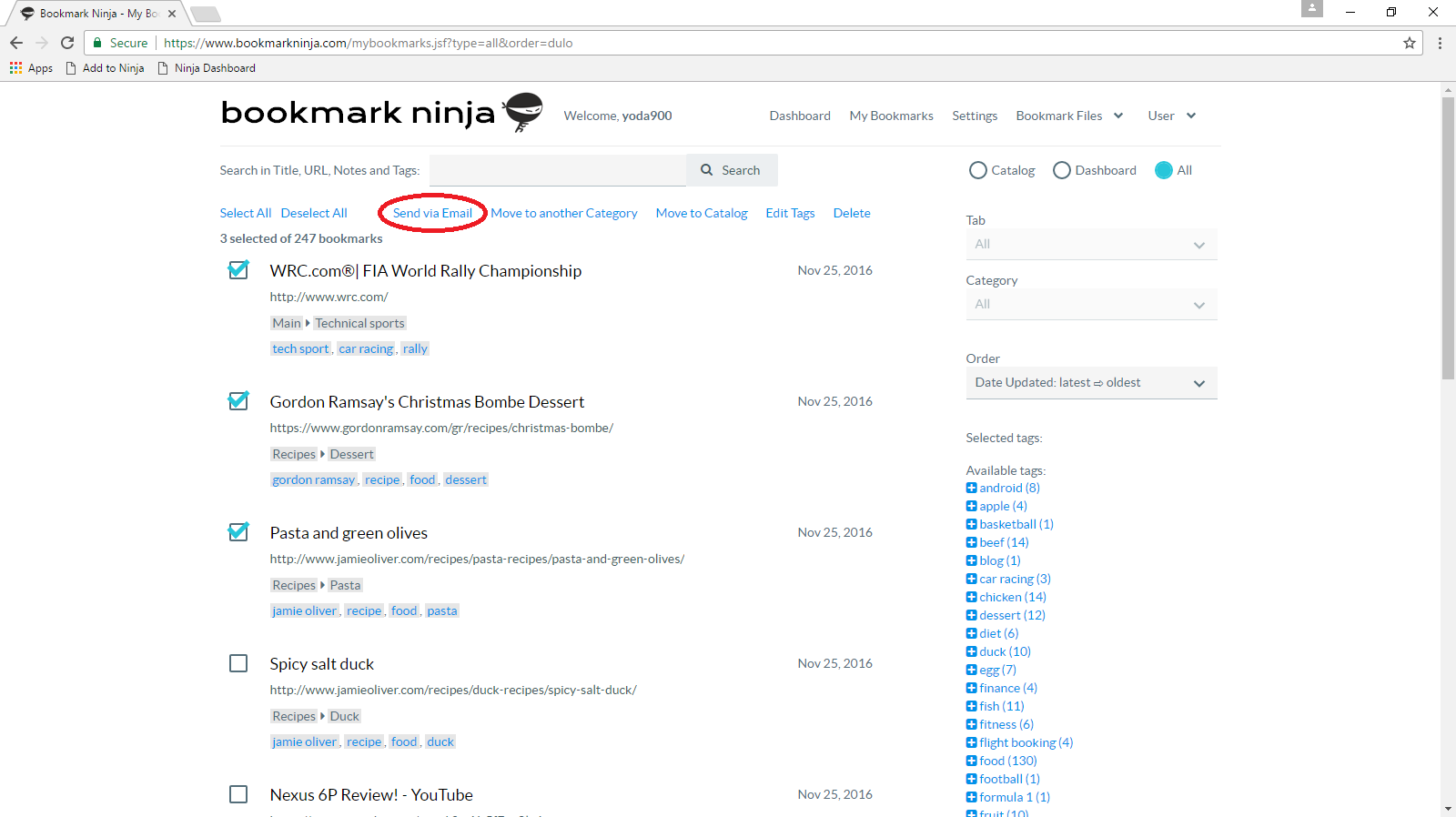Open the Tab filter dropdown
The image size is (1456, 817).
coord(1091,244)
